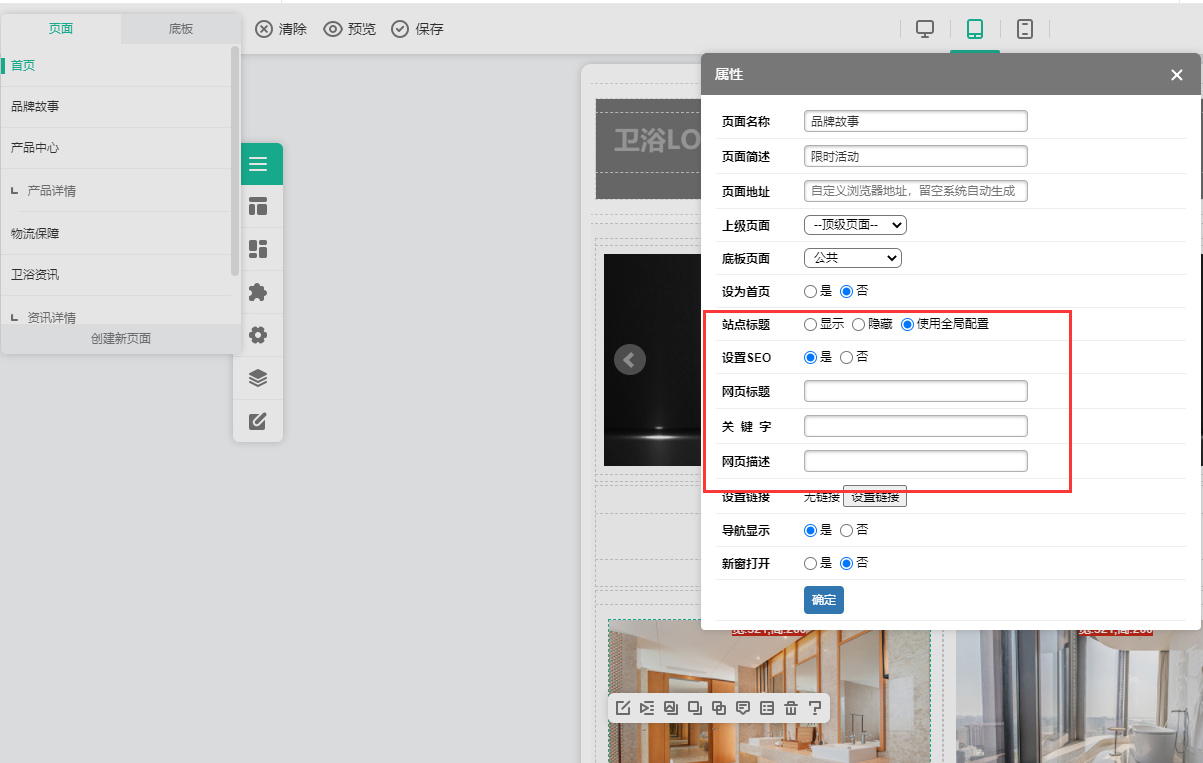Select 是 for 新窗打开
1203x763 pixels.
click(x=811, y=563)
